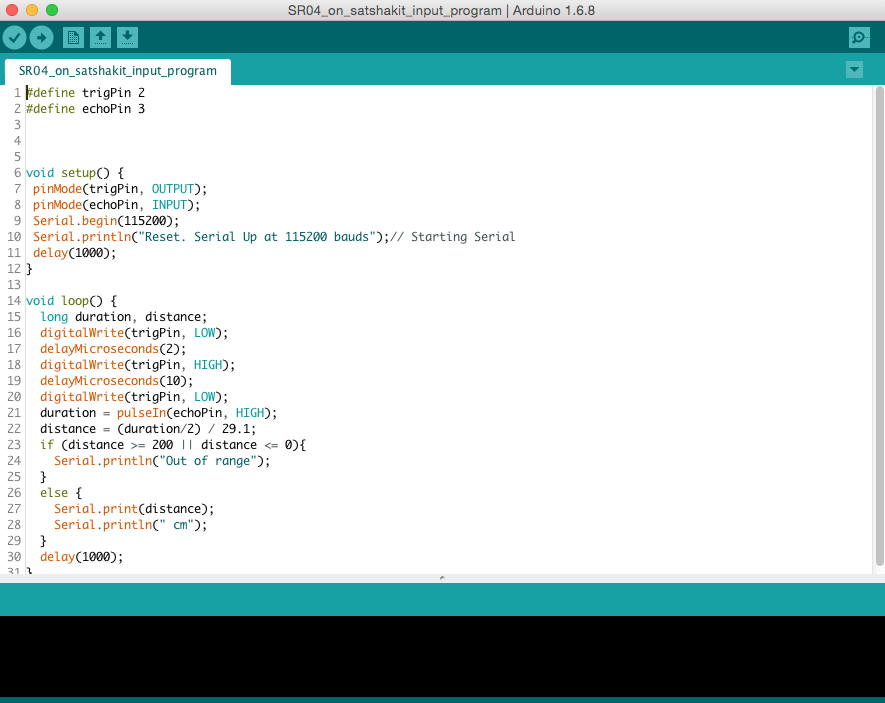Select the SR04_on_satshakit_input_program tab
Viewport: 885px width, 703px height.
(x=118, y=71)
